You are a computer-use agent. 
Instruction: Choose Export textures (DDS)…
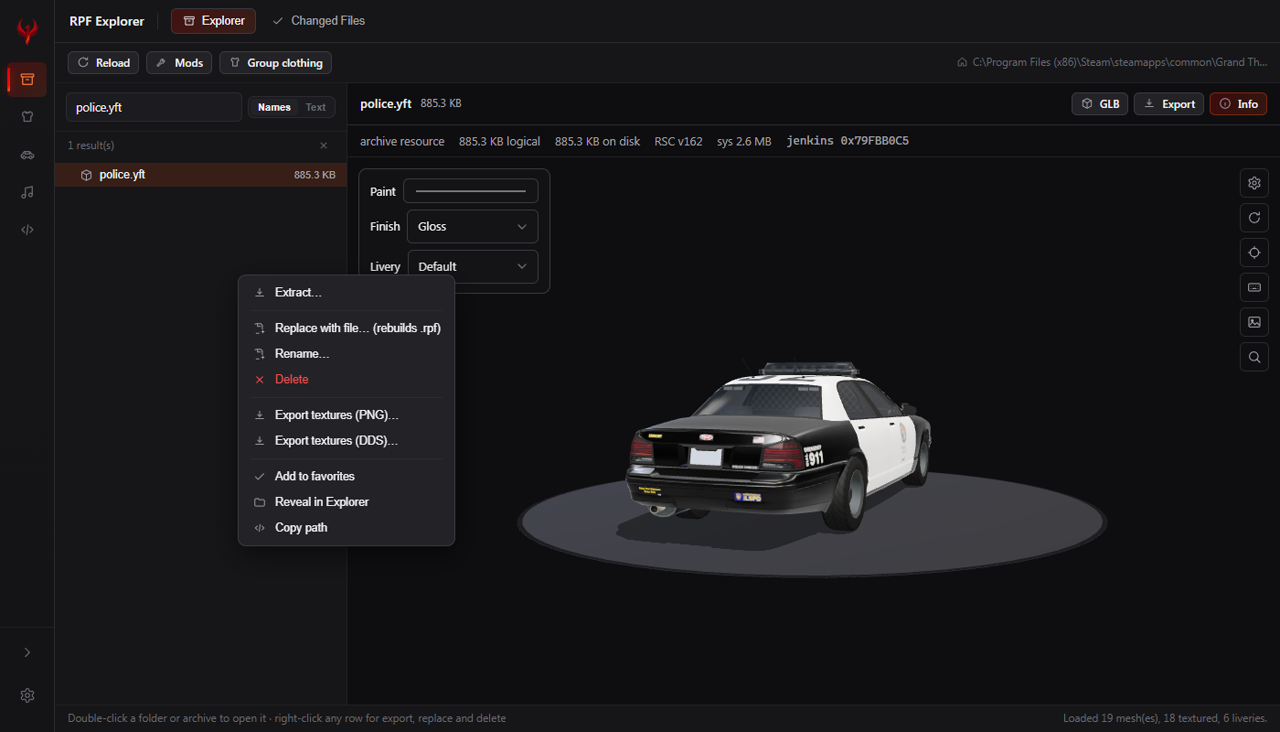point(346,441)
